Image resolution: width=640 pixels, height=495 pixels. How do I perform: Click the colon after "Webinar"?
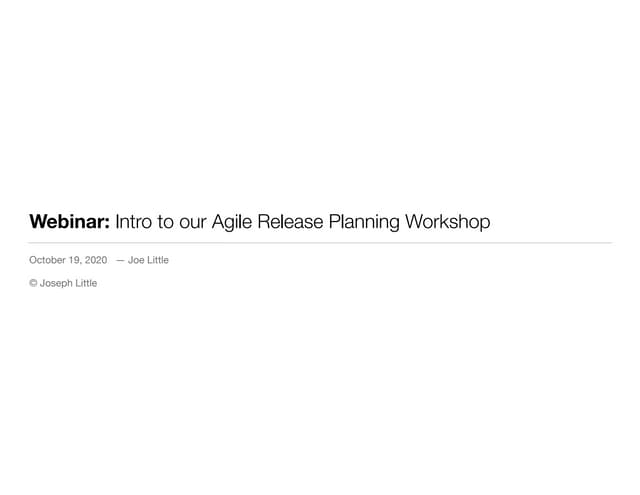(x=106, y=222)
